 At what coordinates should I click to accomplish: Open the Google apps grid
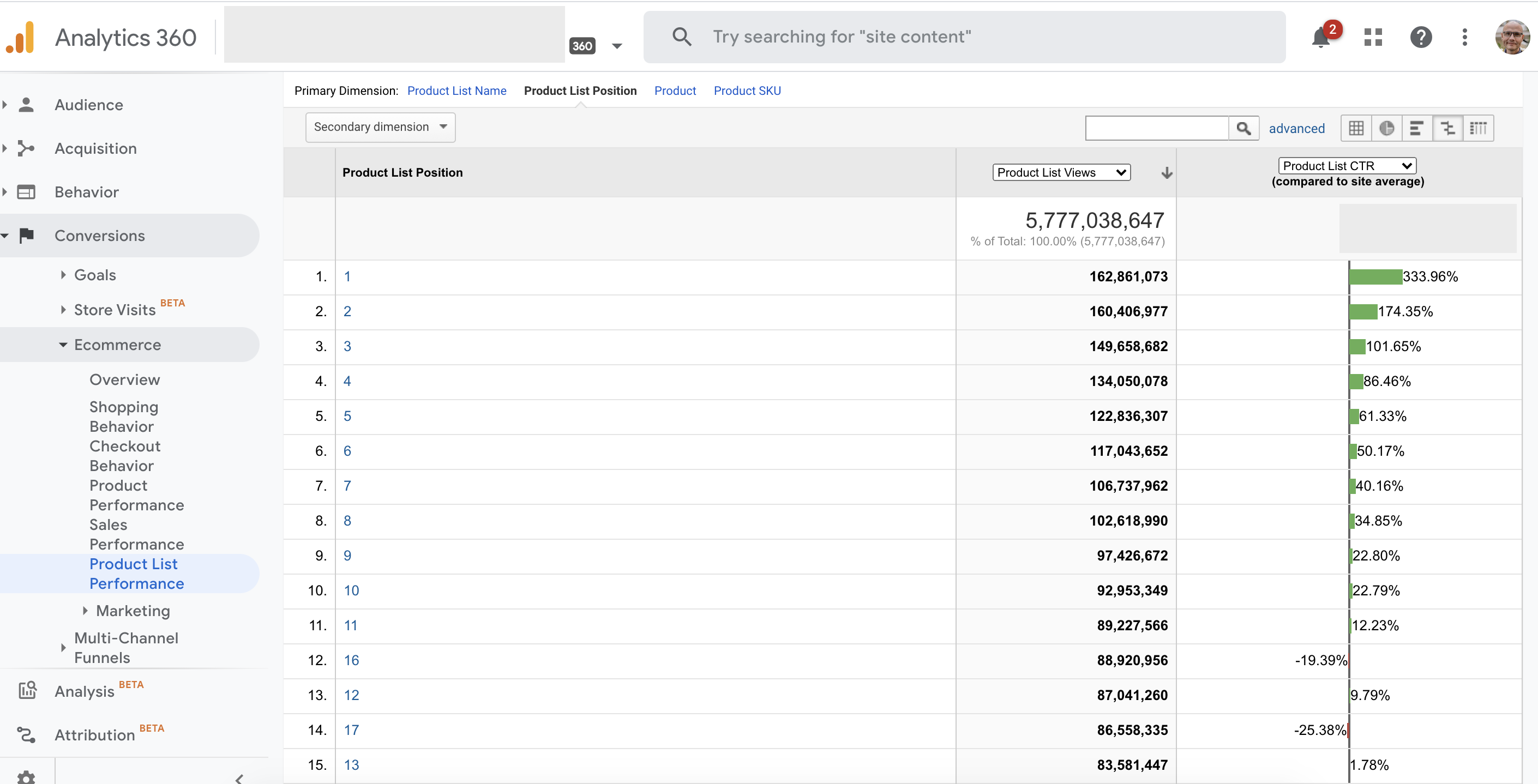tap(1373, 37)
